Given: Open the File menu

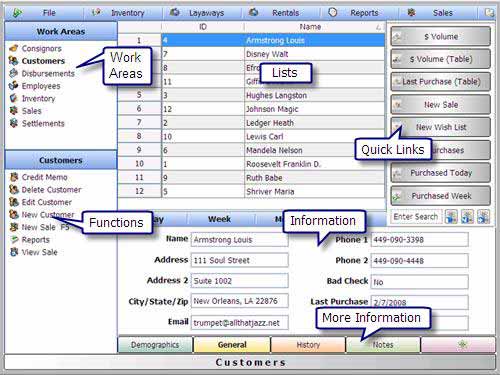Looking at the screenshot, I should coord(49,13).
